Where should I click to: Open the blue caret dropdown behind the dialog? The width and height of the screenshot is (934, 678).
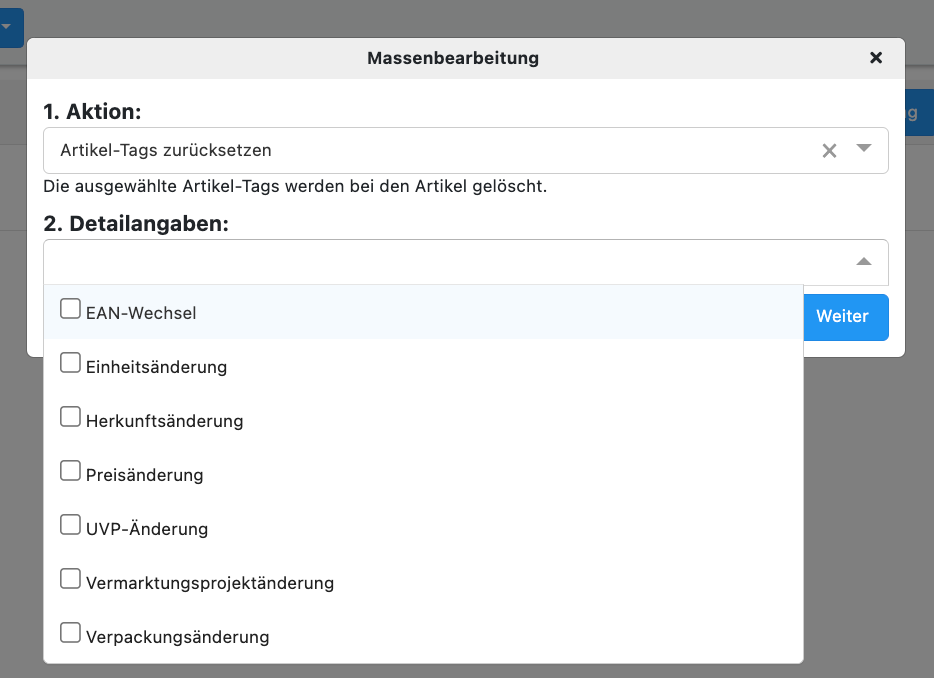[x=8, y=27]
